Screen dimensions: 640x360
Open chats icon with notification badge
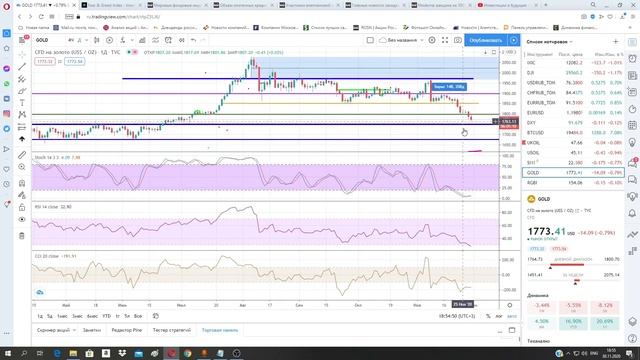632,163
